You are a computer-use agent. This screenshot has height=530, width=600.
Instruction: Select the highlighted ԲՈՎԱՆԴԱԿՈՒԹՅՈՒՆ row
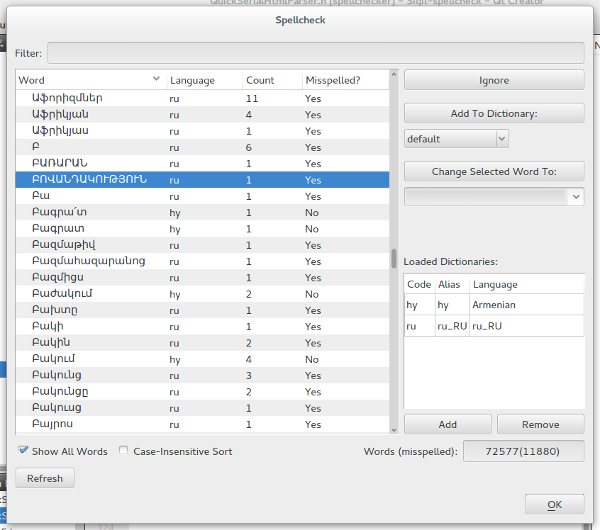[202, 180]
